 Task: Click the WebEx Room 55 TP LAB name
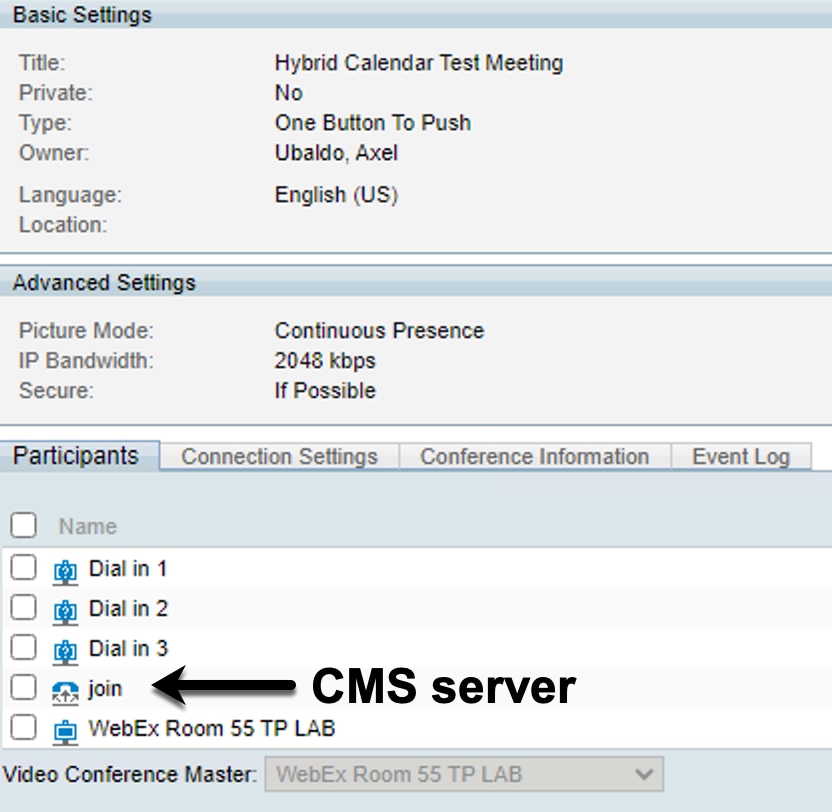tap(212, 728)
